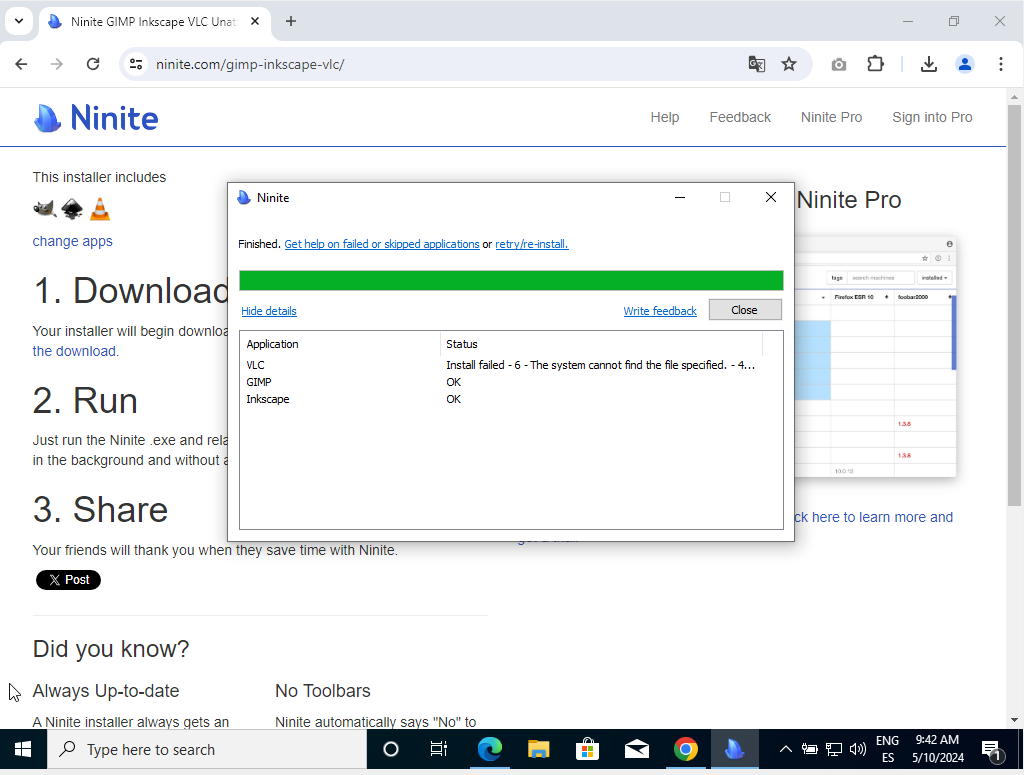Click the Ninite Pro screenshot thumbnail

(875, 356)
